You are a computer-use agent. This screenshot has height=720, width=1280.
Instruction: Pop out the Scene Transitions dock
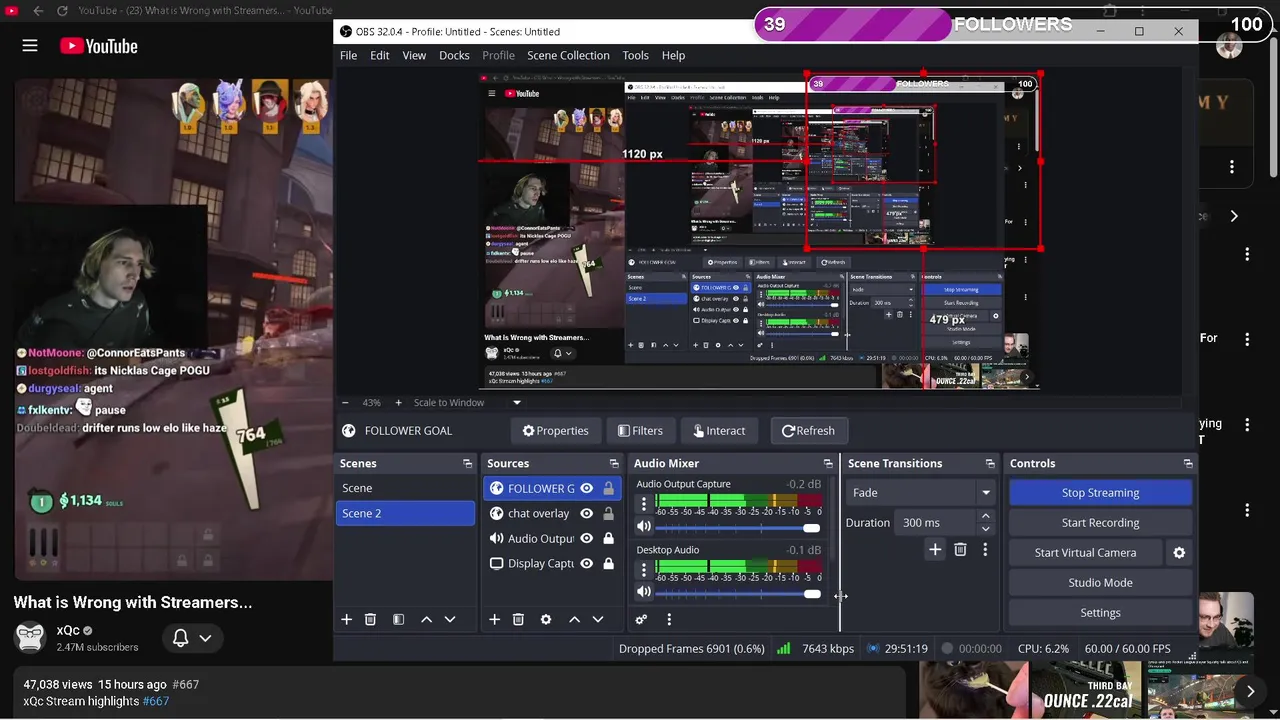(990, 464)
